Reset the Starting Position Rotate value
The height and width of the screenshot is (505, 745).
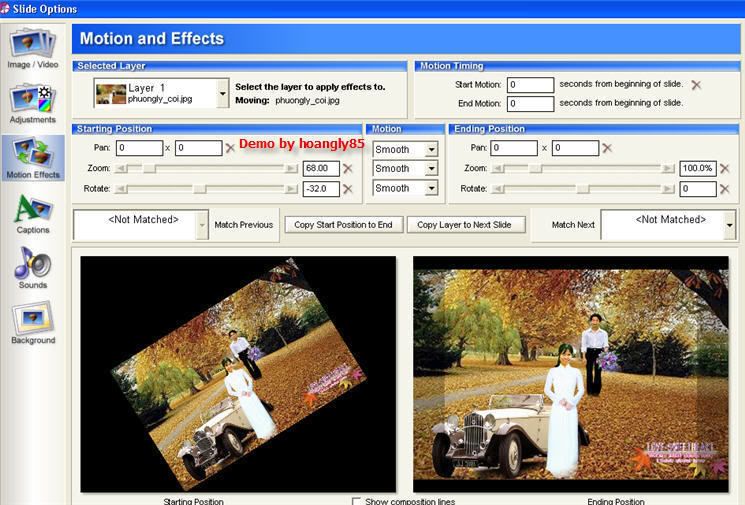[348, 189]
